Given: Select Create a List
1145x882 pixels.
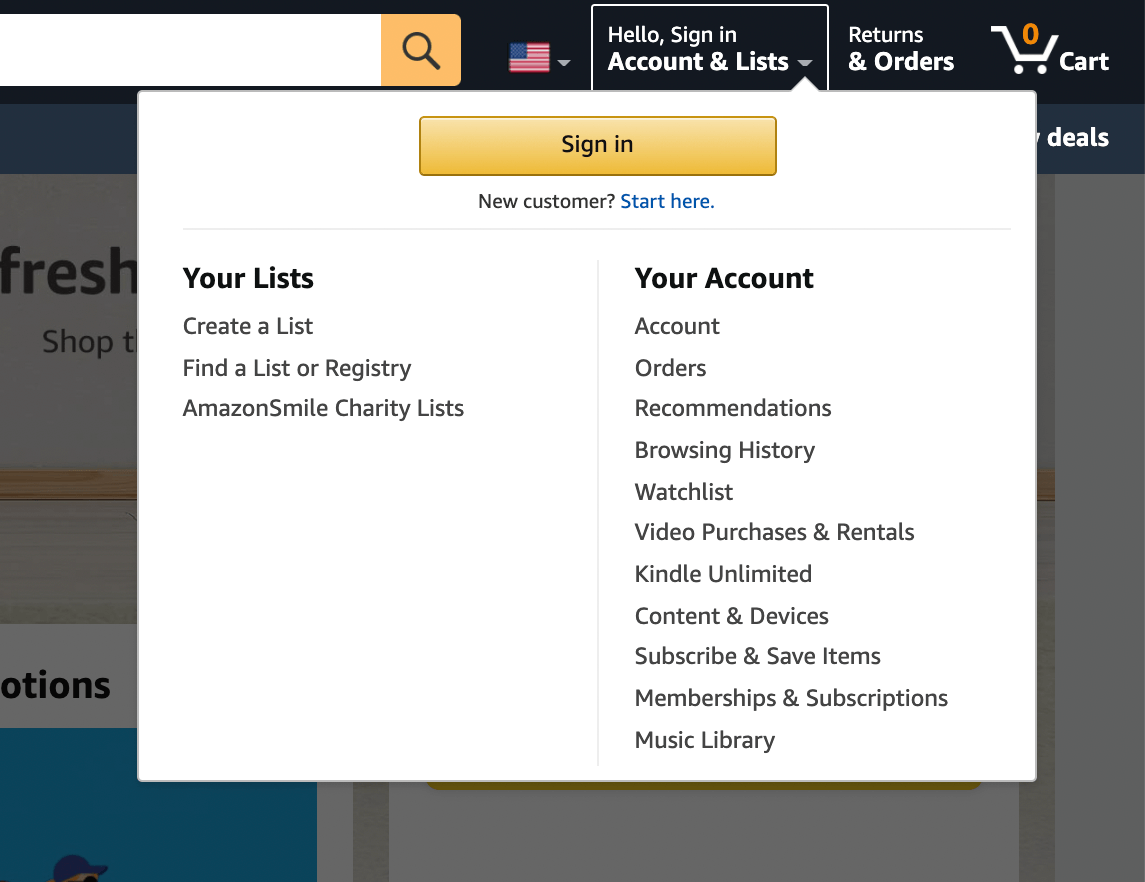Looking at the screenshot, I should [x=248, y=326].
